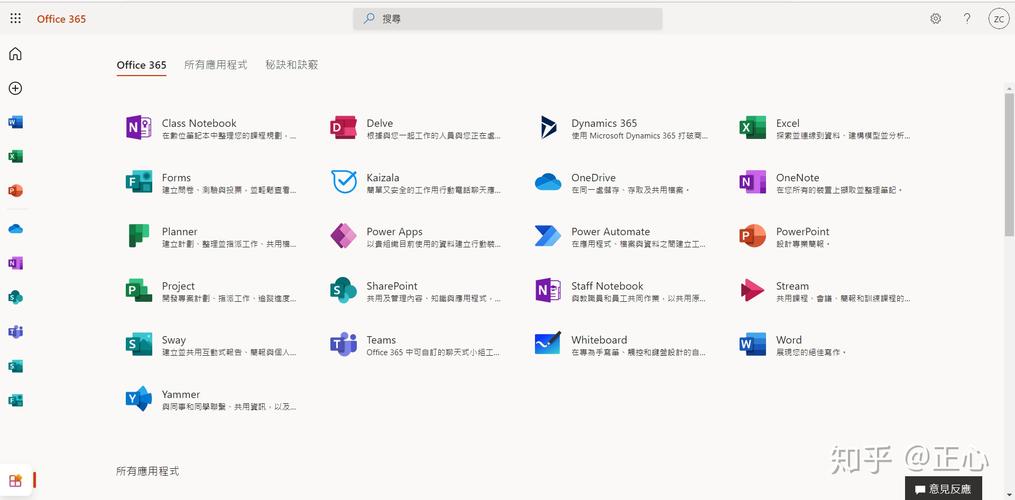The height and width of the screenshot is (500, 1015).
Task: Open OneDrive from the left sidebar
Action: coord(16,229)
